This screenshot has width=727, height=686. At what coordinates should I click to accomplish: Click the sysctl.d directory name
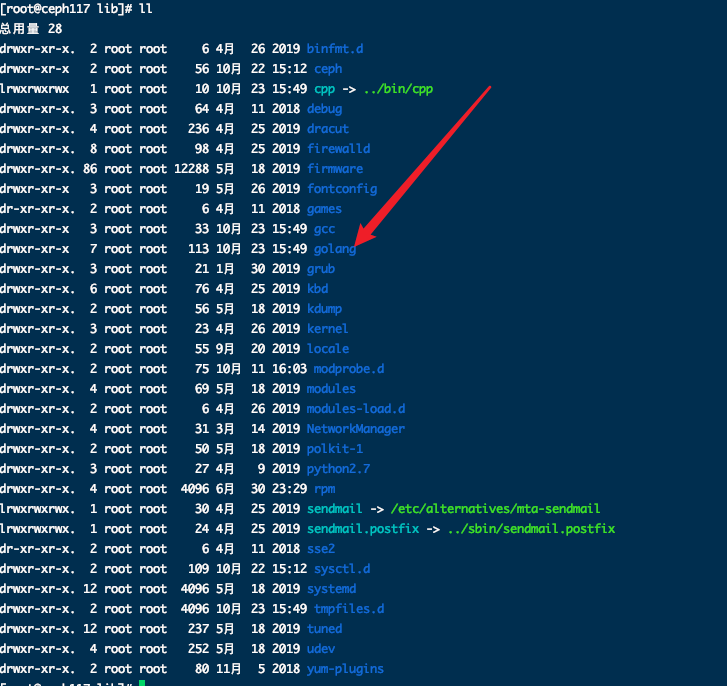click(342, 568)
